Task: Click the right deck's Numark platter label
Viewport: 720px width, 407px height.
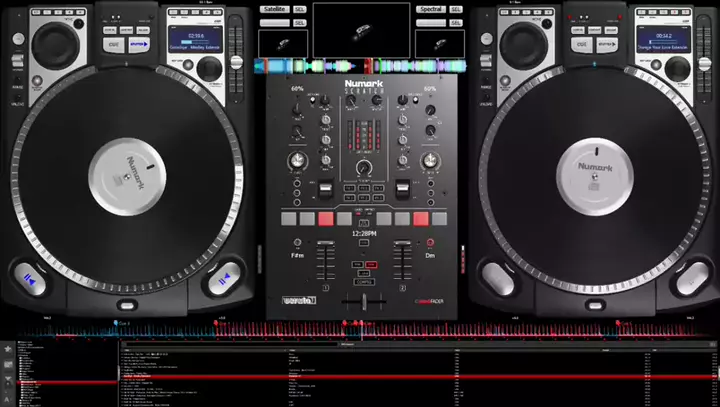Action: (x=595, y=177)
